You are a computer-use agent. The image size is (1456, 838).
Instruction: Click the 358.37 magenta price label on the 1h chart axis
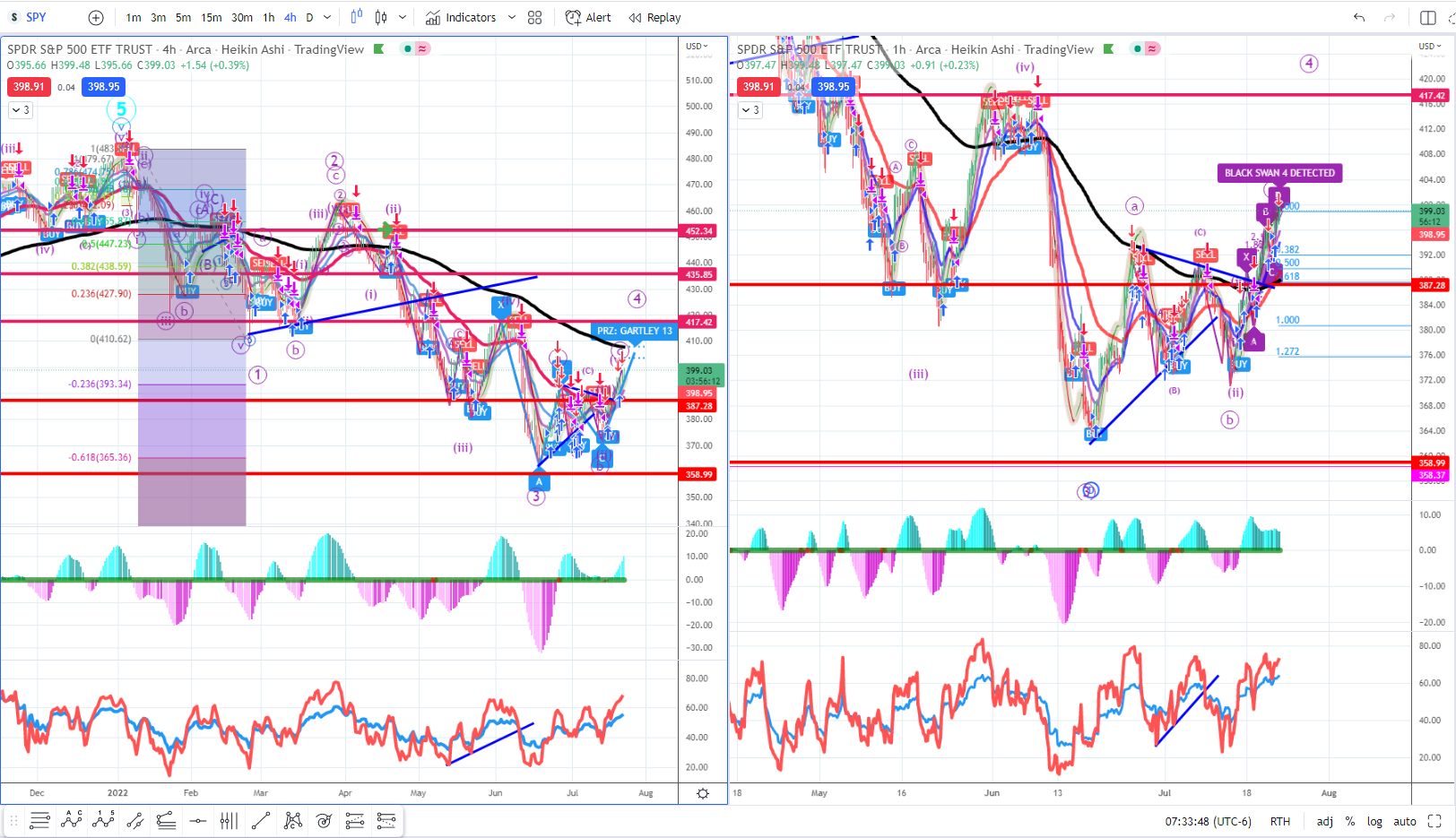(x=1432, y=475)
